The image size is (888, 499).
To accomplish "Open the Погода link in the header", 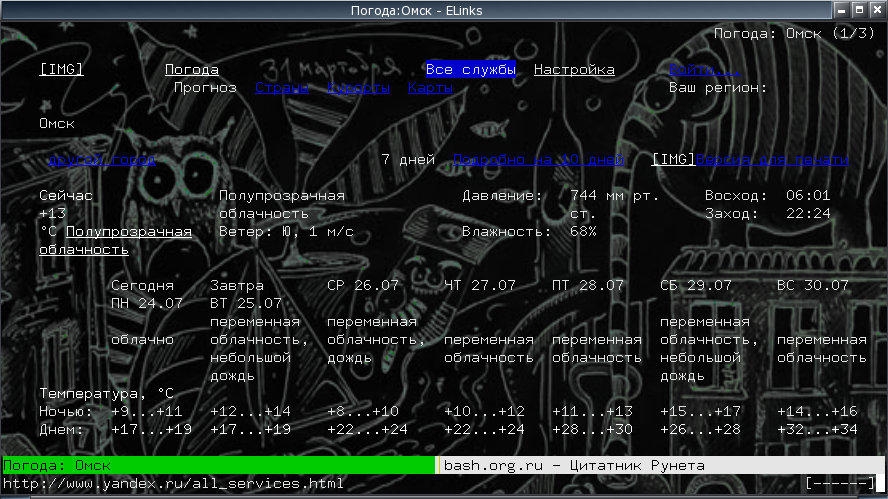I will 191,70.
